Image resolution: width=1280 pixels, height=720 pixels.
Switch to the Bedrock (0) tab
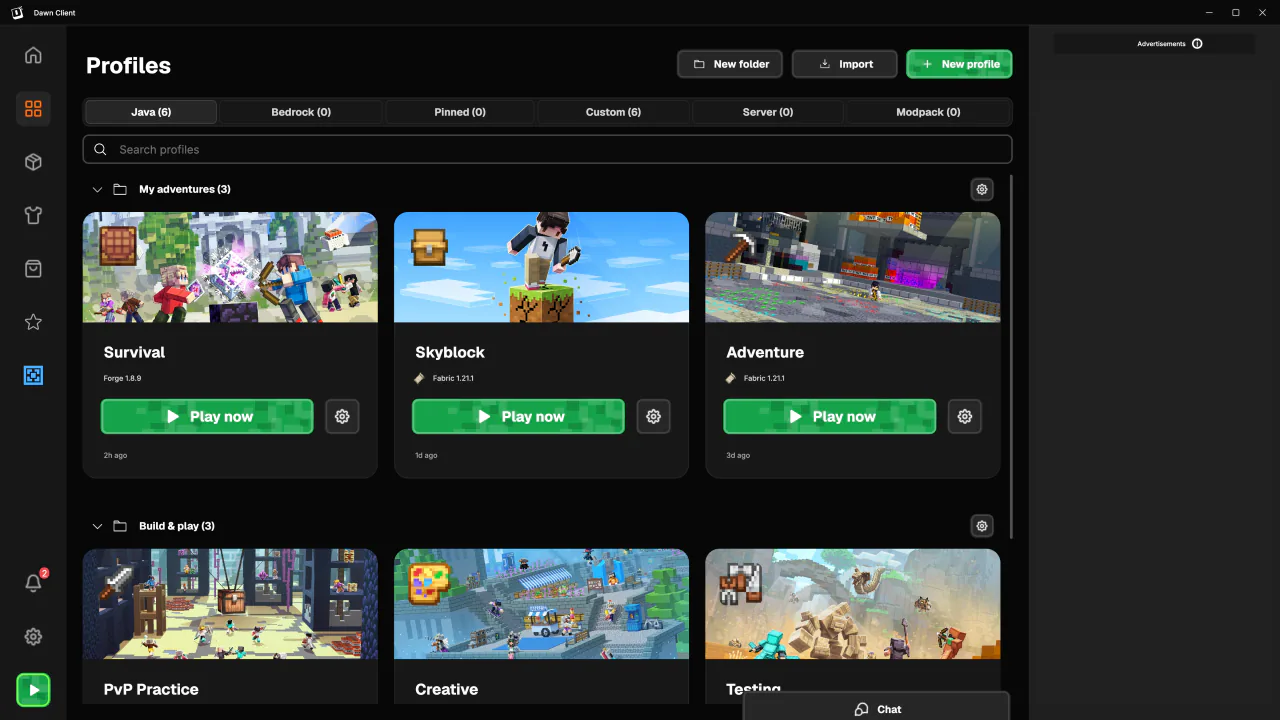tap(301, 112)
